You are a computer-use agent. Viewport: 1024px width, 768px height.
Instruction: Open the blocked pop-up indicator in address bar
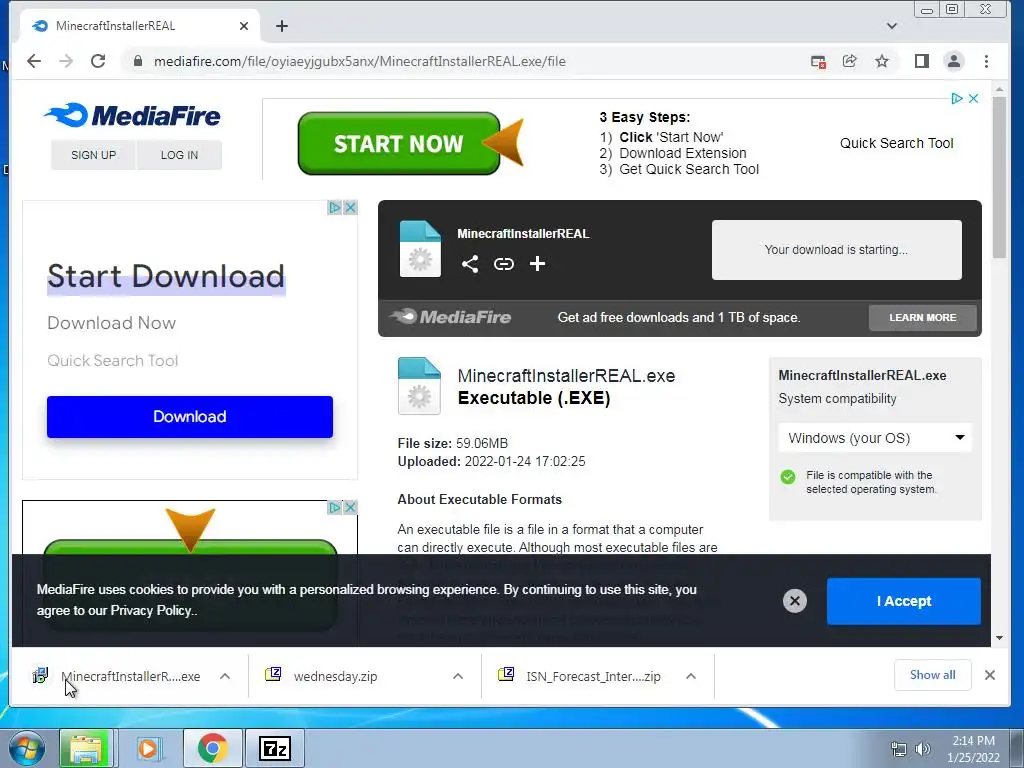click(818, 61)
